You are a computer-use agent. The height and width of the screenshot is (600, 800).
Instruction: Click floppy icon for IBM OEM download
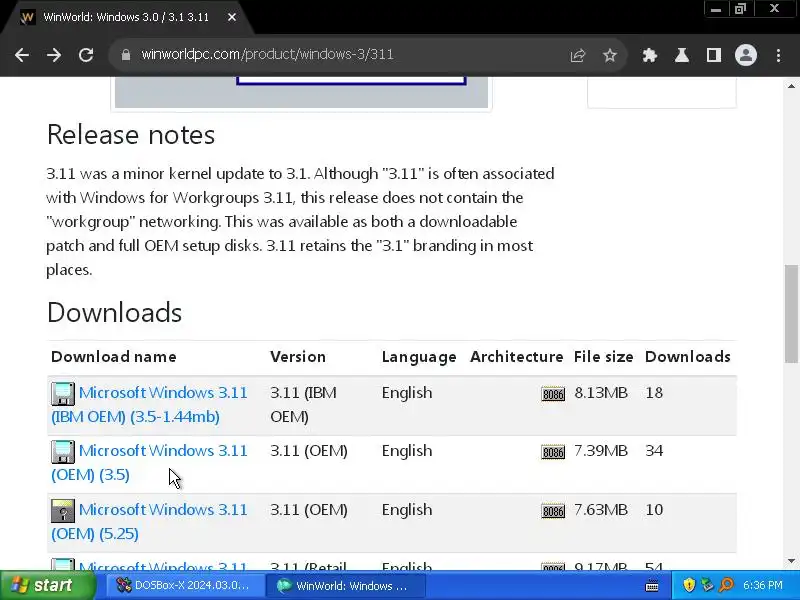pos(63,394)
